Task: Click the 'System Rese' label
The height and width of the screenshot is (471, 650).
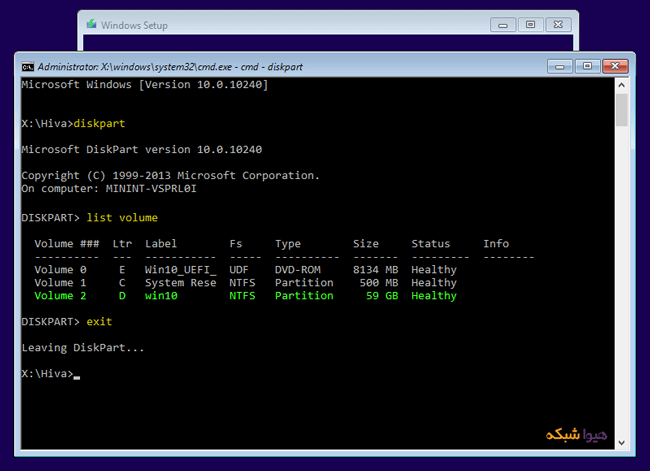Action: pos(180,283)
